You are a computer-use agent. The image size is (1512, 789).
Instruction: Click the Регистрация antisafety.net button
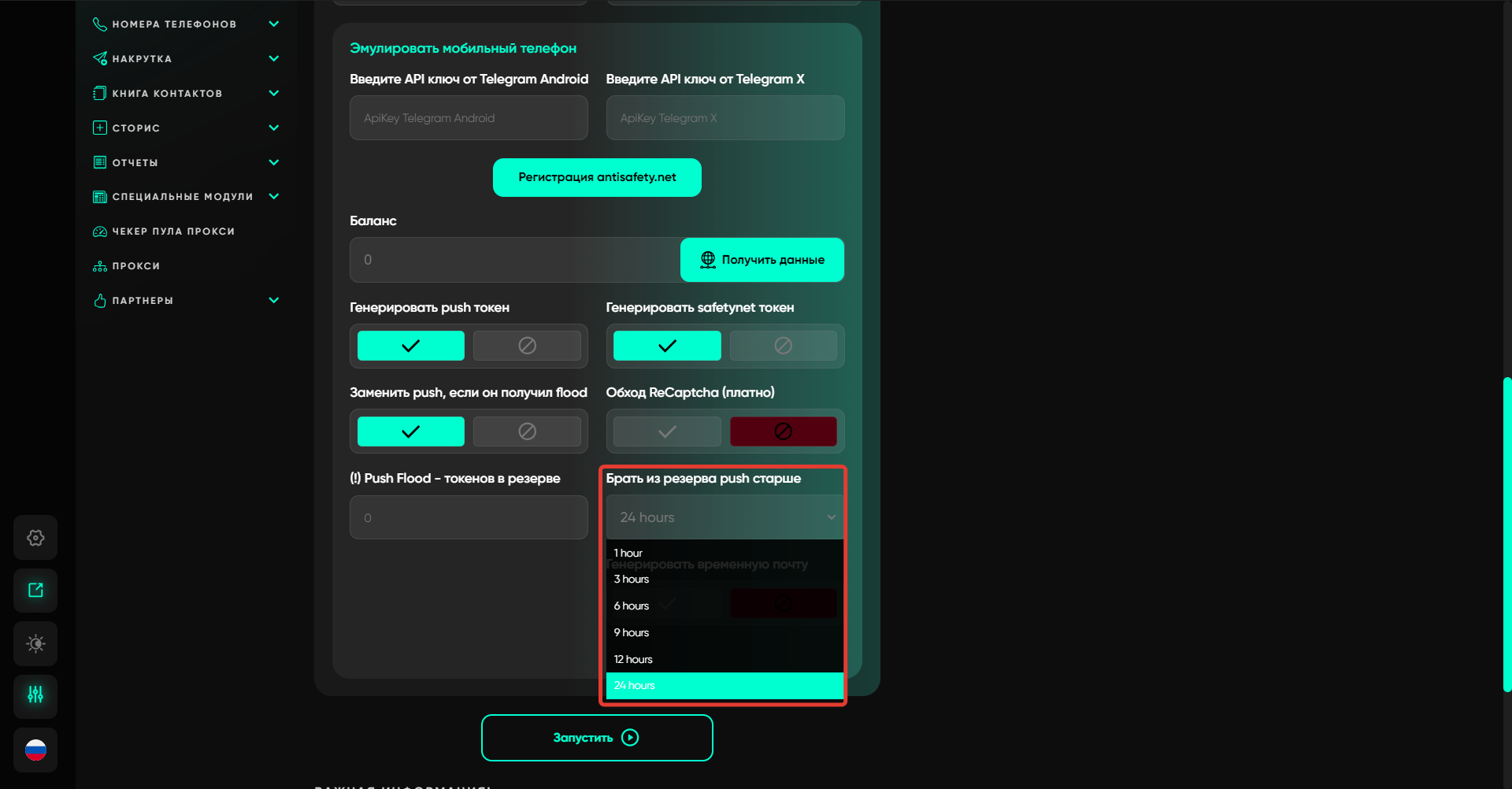597,177
